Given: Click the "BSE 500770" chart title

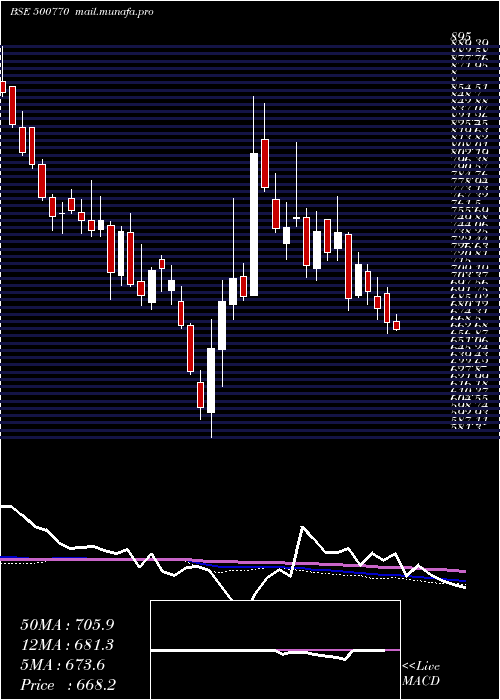Looking at the screenshot, I should coord(40,12).
